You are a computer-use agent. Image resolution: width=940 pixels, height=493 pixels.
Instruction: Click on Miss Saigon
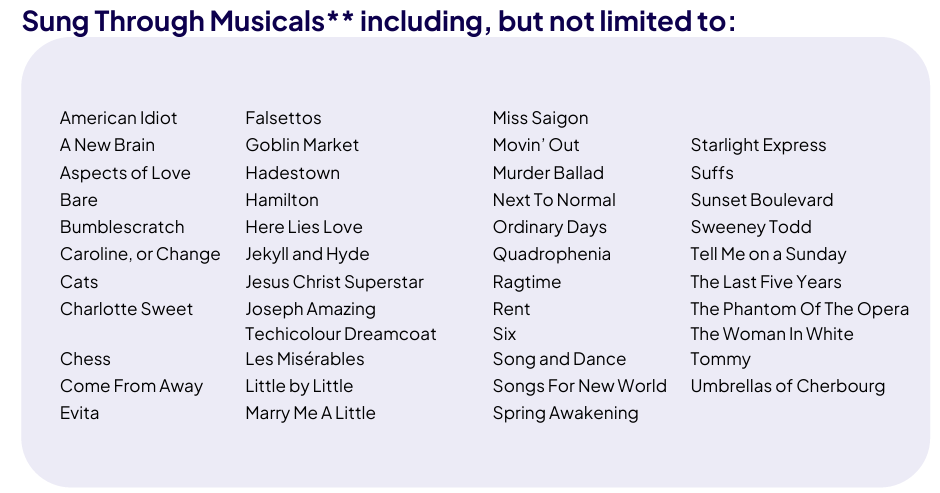[540, 118]
